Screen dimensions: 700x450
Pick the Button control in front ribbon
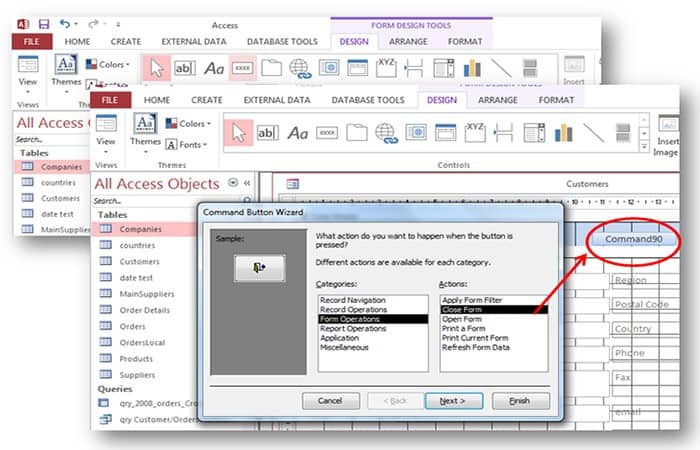coord(327,133)
